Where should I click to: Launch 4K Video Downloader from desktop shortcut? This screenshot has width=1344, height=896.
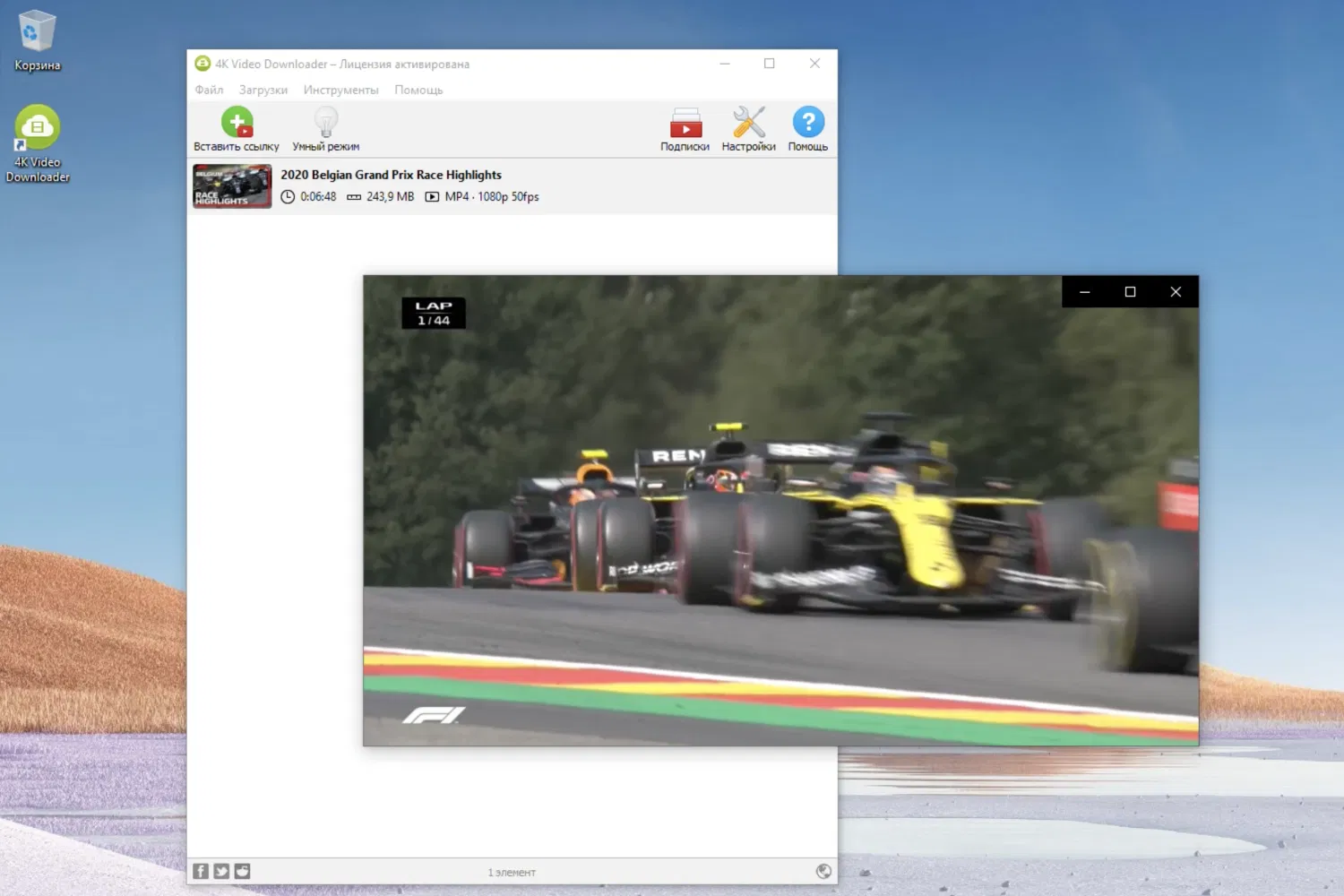37,125
